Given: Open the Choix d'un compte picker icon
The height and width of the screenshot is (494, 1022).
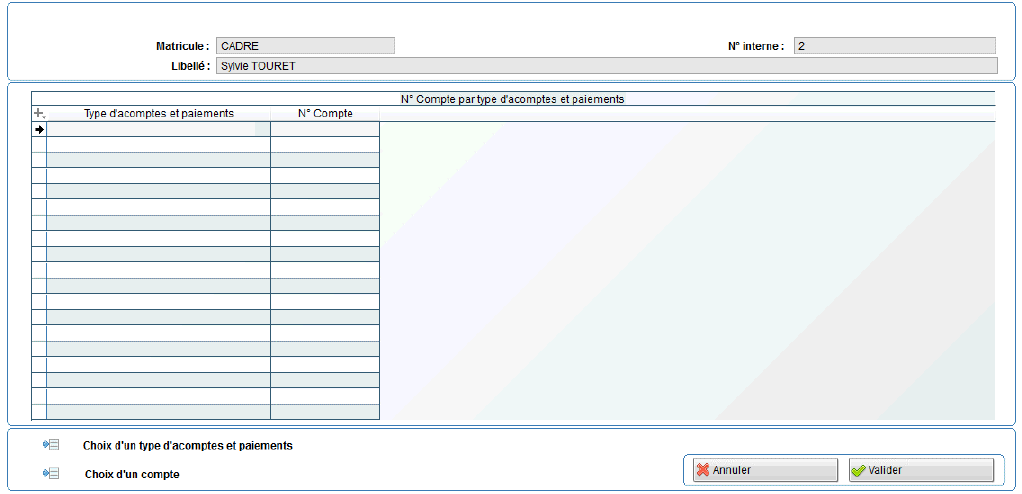Looking at the screenshot, I should tap(51, 474).
